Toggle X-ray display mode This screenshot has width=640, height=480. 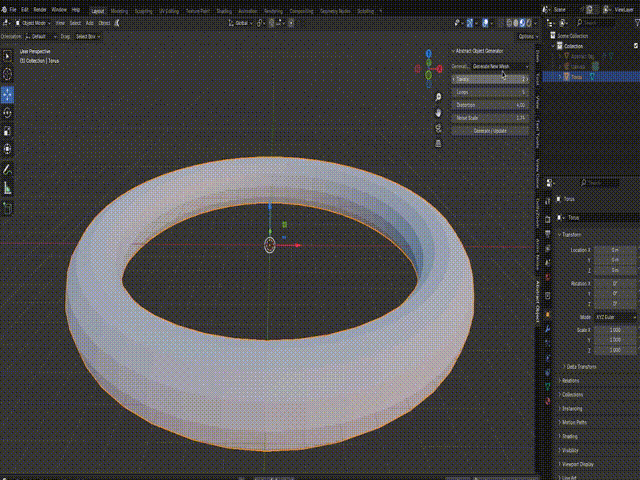coord(501,23)
